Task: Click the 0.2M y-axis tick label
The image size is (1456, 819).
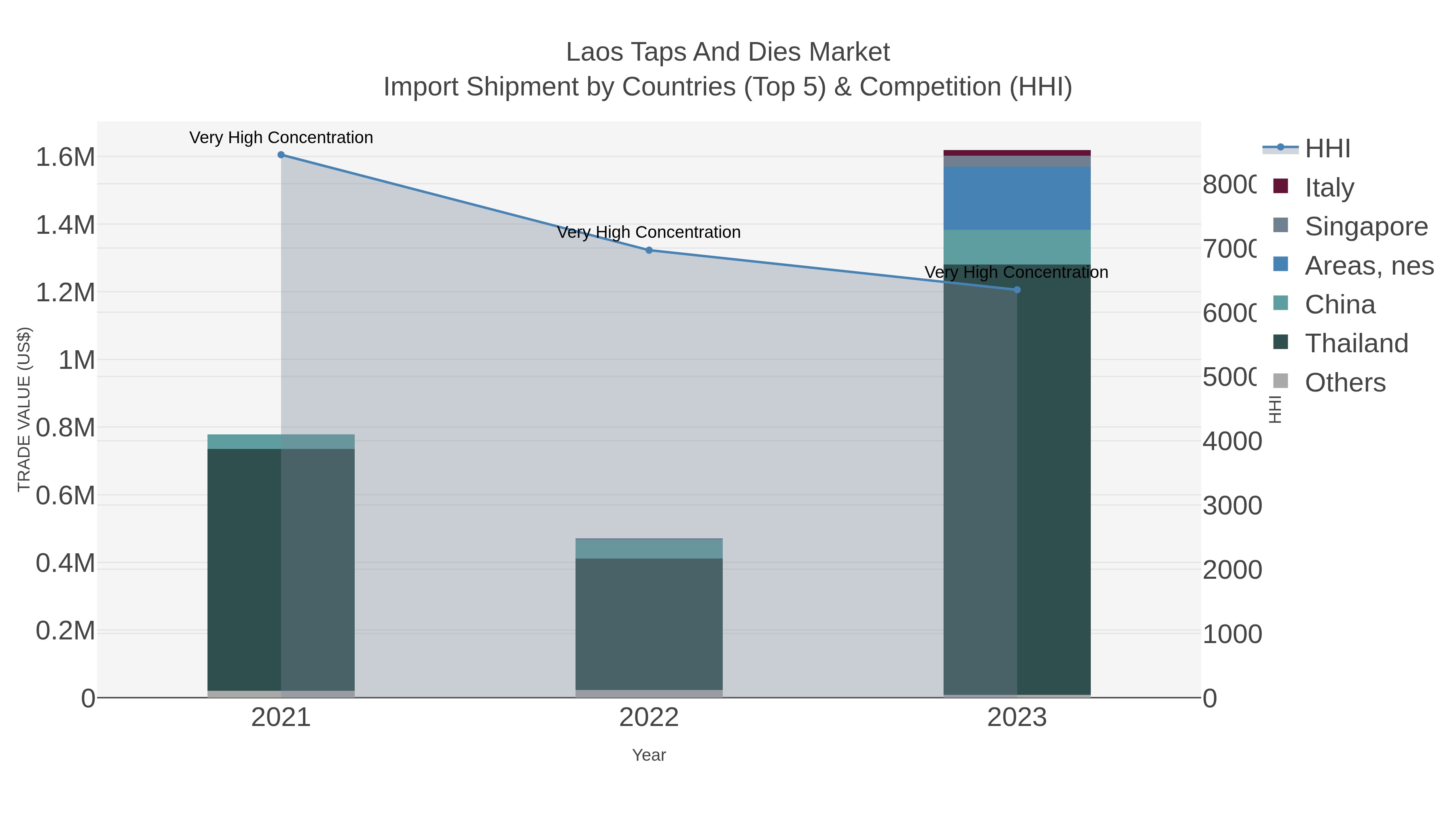Action: [66, 631]
